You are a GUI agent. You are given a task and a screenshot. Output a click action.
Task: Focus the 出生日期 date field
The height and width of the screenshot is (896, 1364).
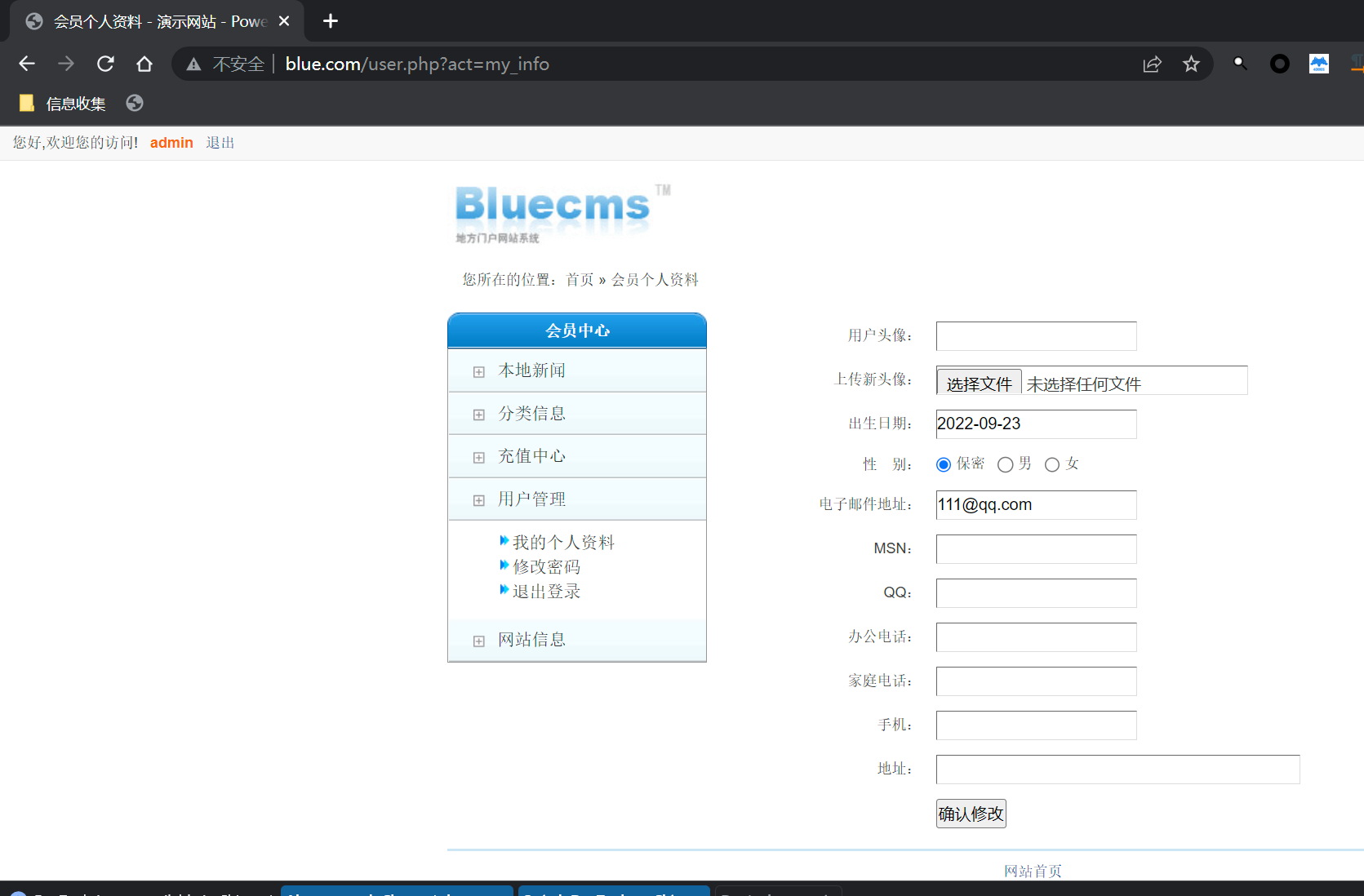pyautogui.click(x=1036, y=424)
